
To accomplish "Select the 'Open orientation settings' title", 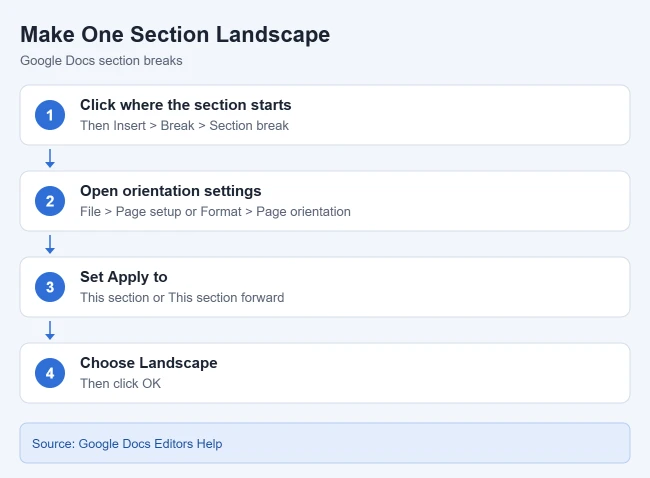I will [170, 191].
